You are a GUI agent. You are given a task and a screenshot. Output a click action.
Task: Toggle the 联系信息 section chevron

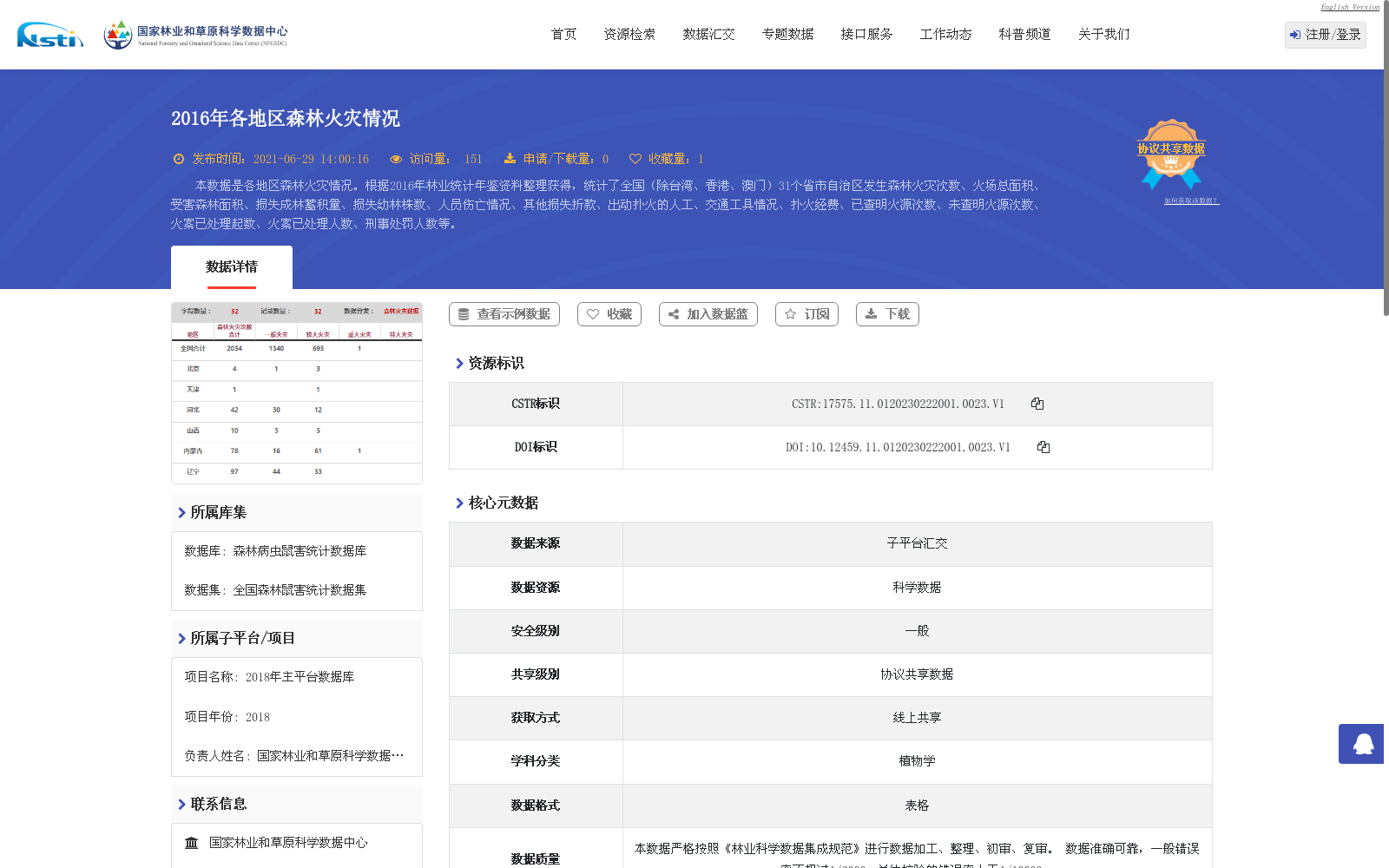point(182,805)
